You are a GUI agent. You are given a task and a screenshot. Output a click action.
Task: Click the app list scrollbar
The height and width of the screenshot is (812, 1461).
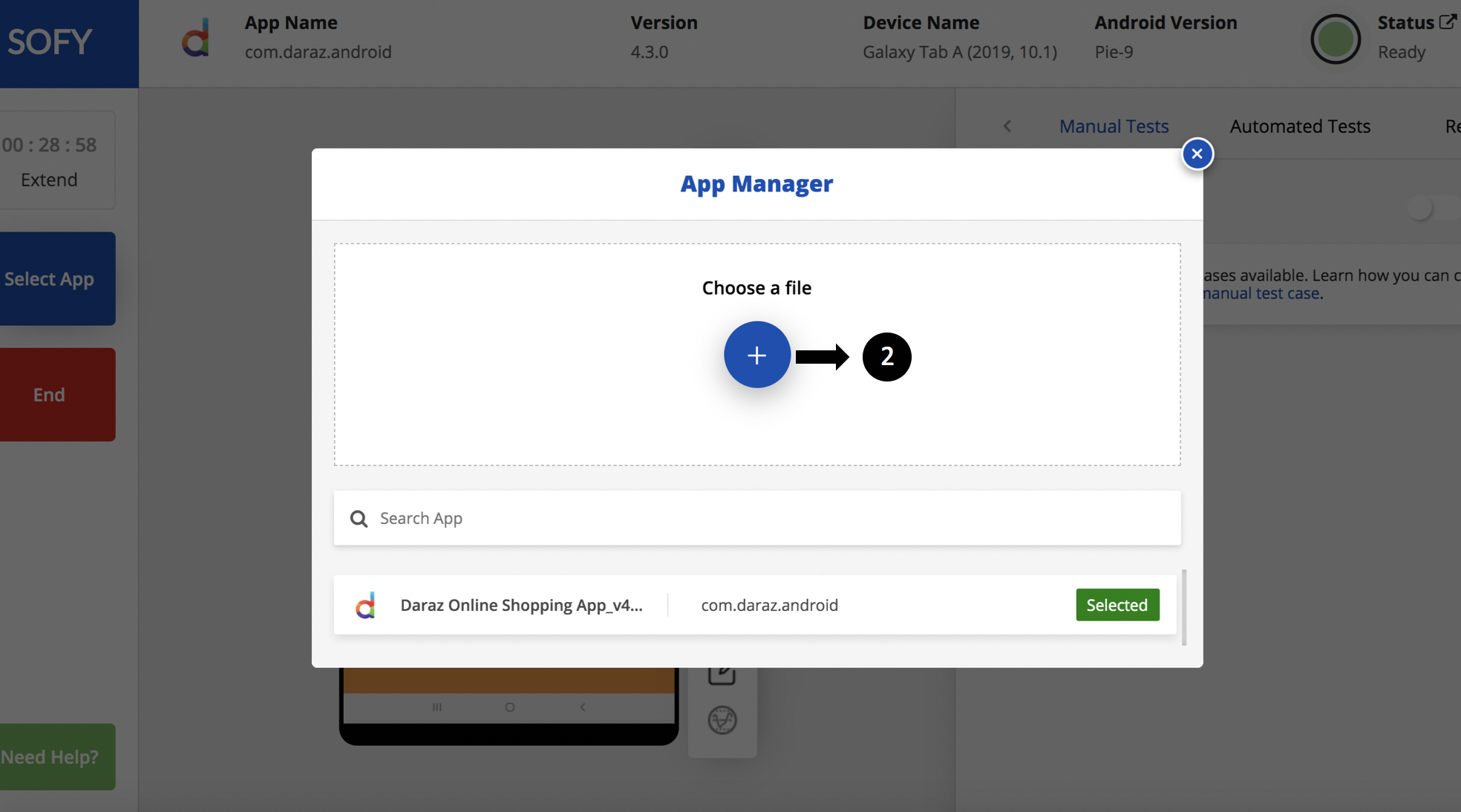tap(1183, 607)
